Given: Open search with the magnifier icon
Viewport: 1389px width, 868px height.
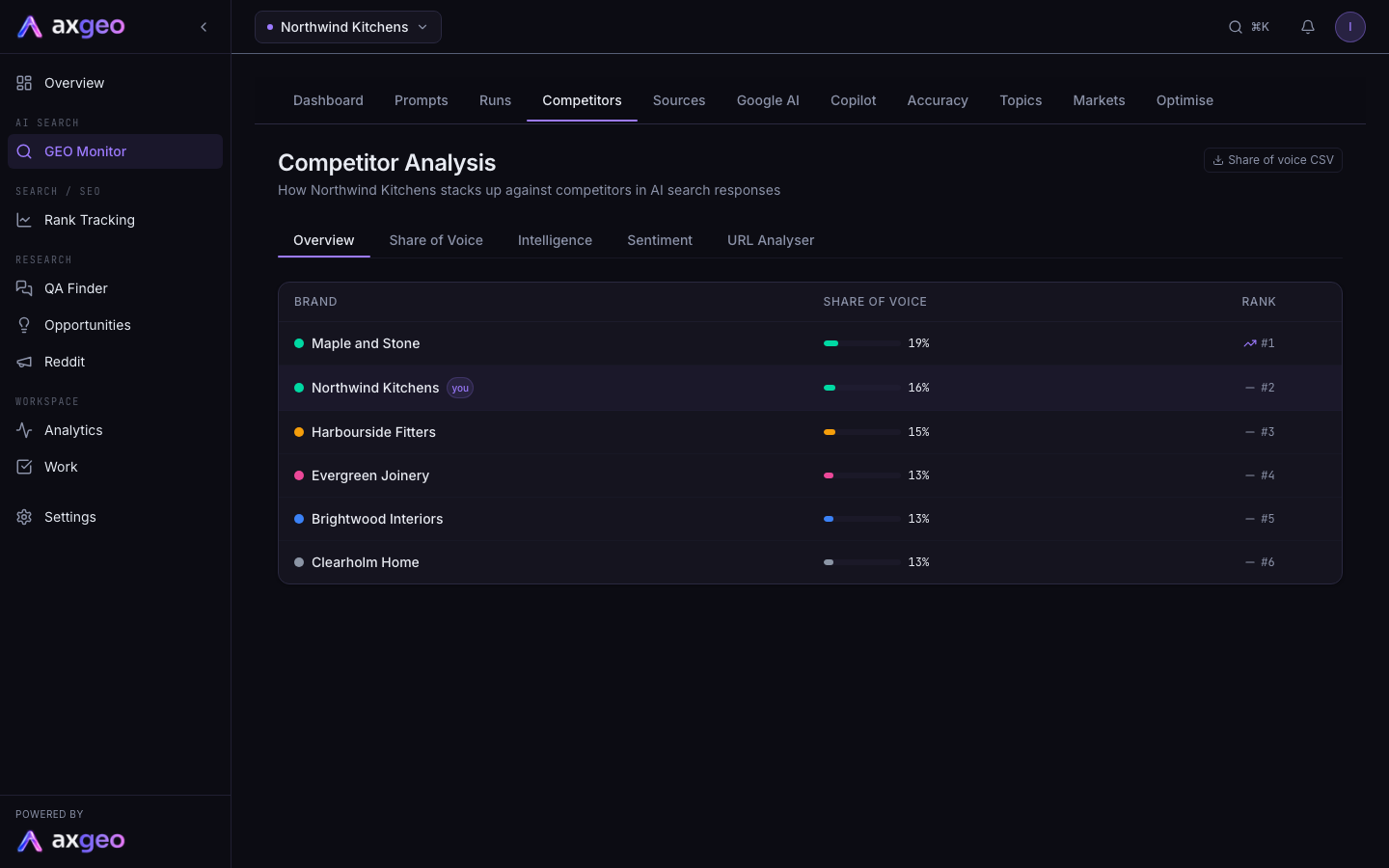Looking at the screenshot, I should [1235, 27].
